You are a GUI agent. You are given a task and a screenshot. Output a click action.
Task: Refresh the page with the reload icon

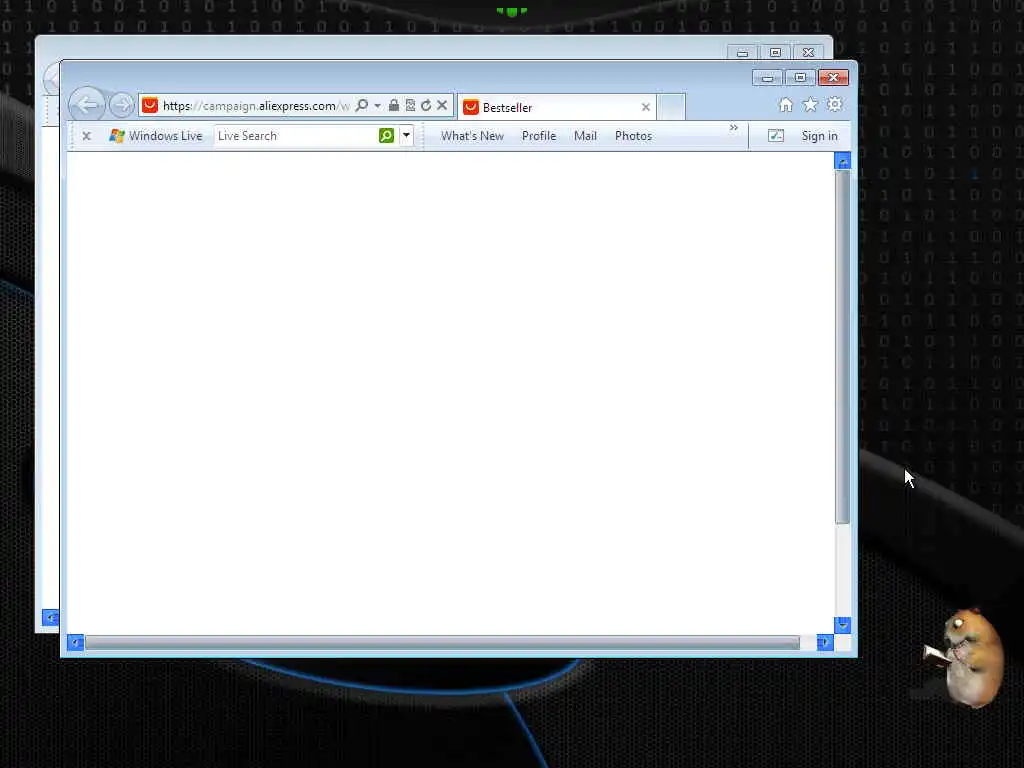[x=426, y=105]
